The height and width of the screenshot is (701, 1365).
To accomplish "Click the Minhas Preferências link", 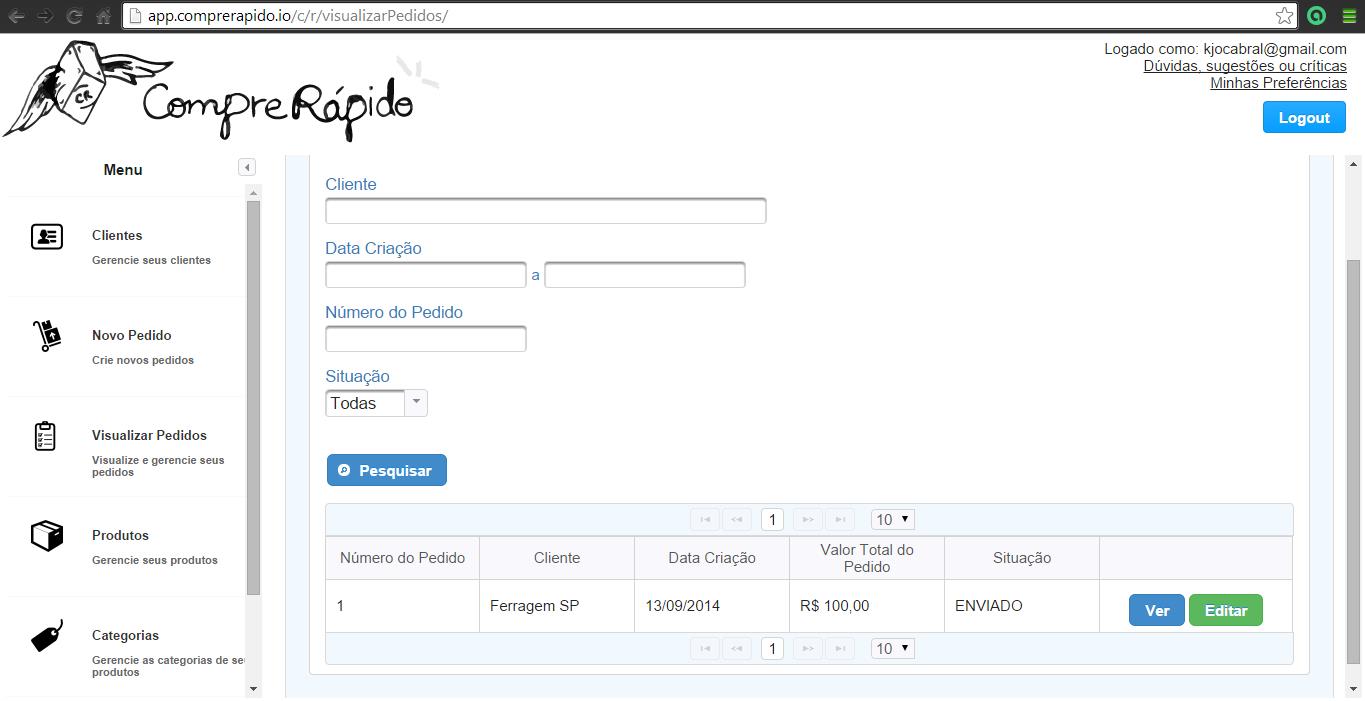I will 1278,83.
